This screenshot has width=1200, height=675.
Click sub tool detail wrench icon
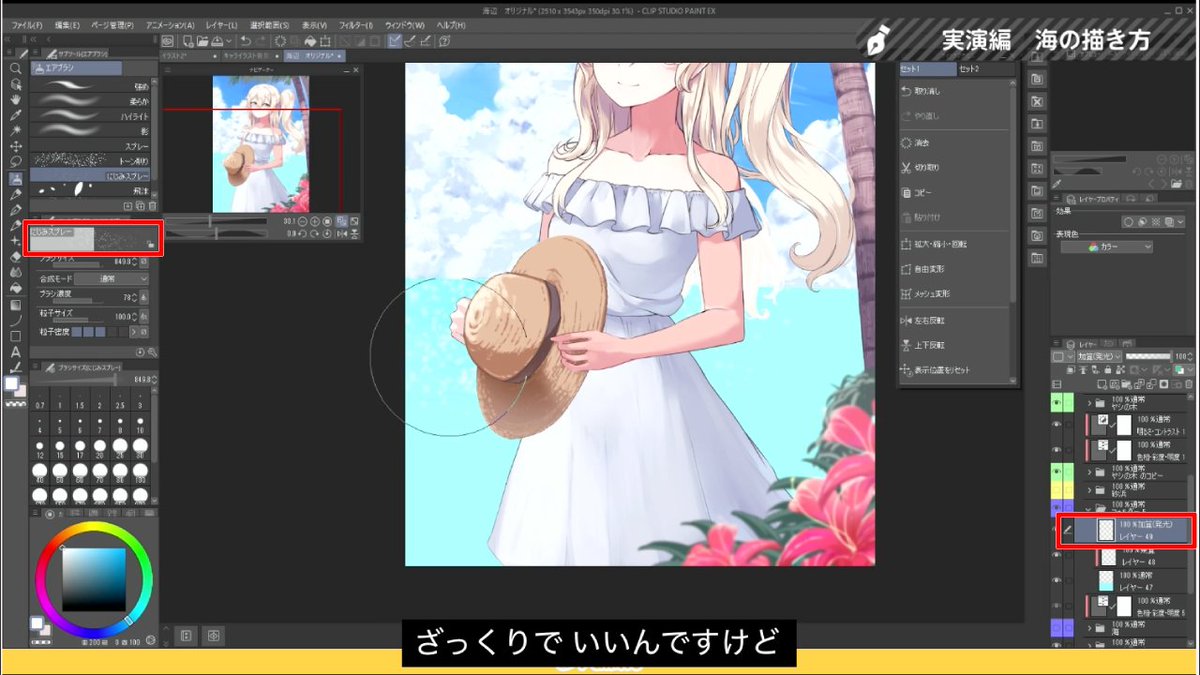point(152,352)
